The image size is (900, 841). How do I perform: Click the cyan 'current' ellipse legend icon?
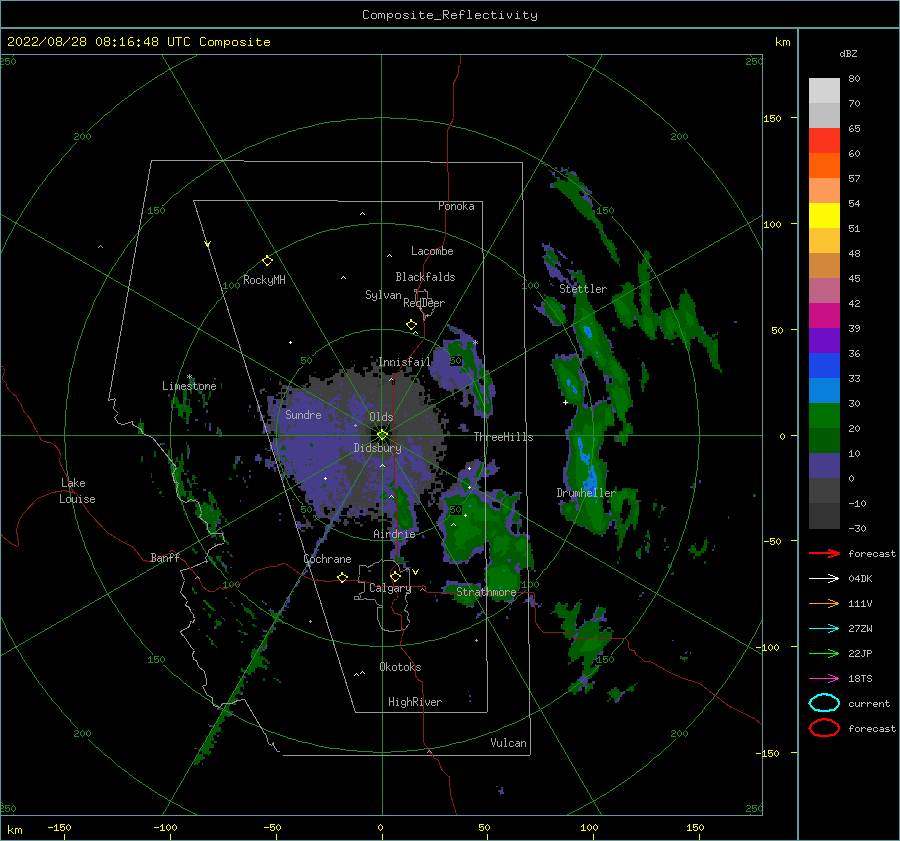point(824,703)
